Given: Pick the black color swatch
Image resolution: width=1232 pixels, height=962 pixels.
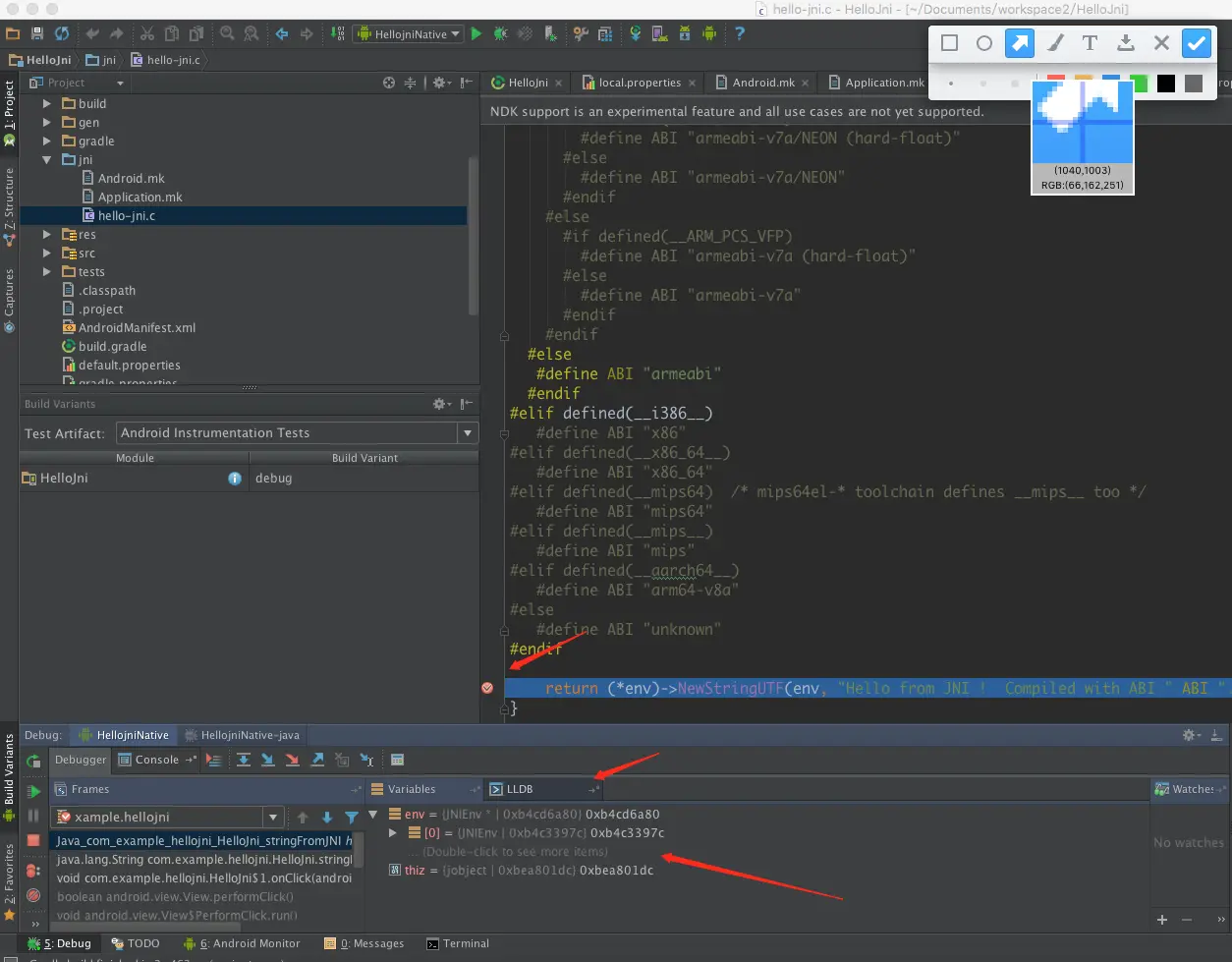Looking at the screenshot, I should 1166,84.
